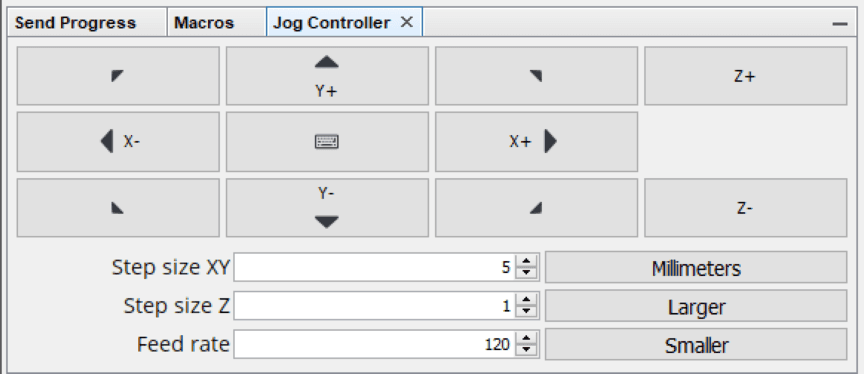Image resolution: width=864 pixels, height=374 pixels.
Task: Lower the Z axis with Z-
Action: [x=746, y=208]
